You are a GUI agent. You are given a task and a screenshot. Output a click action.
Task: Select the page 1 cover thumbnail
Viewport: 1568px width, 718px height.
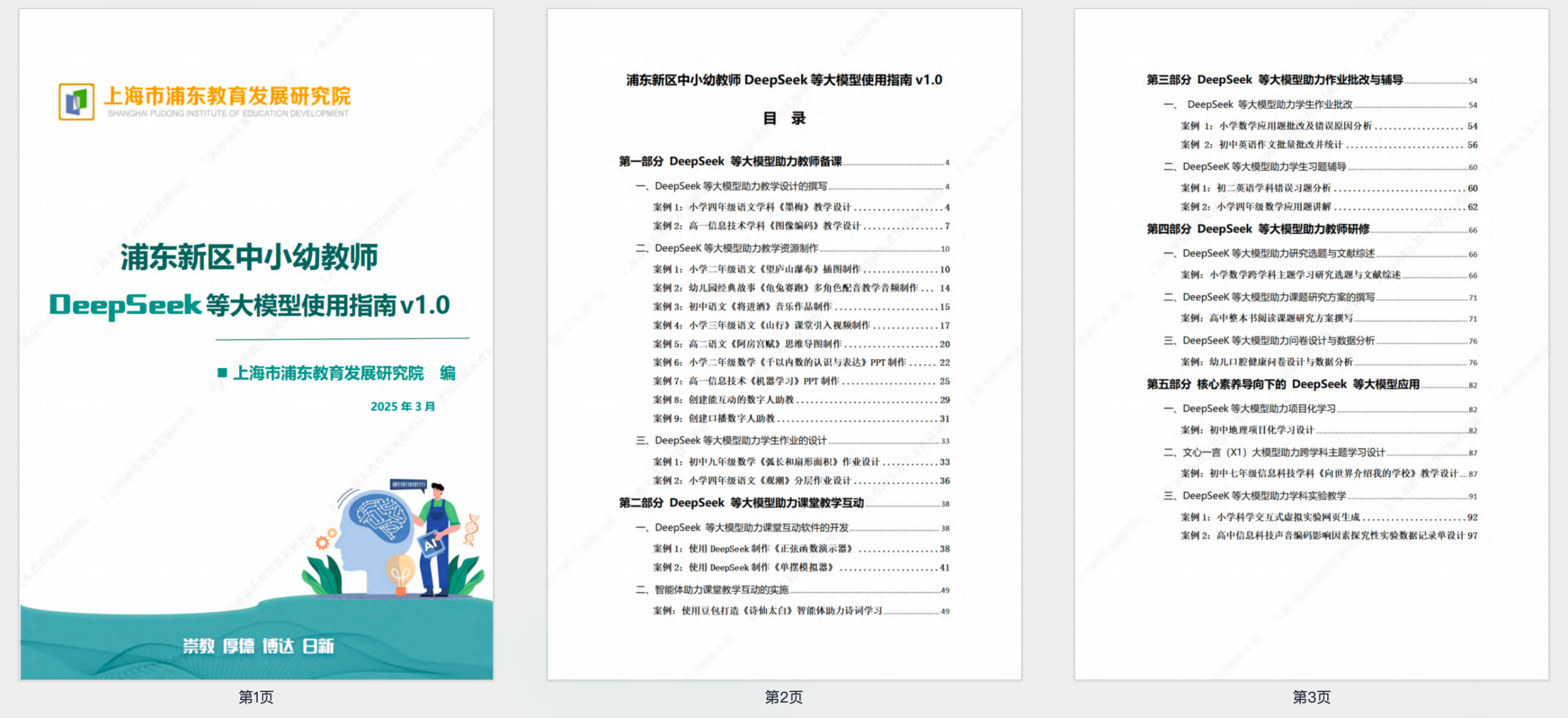[256, 344]
